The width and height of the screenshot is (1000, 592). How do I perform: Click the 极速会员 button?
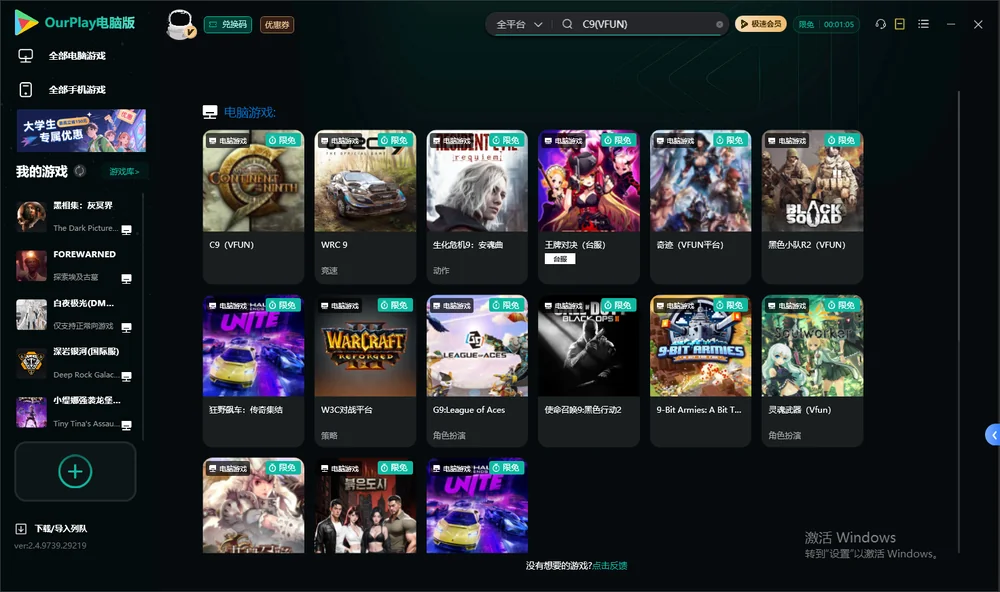pos(761,24)
